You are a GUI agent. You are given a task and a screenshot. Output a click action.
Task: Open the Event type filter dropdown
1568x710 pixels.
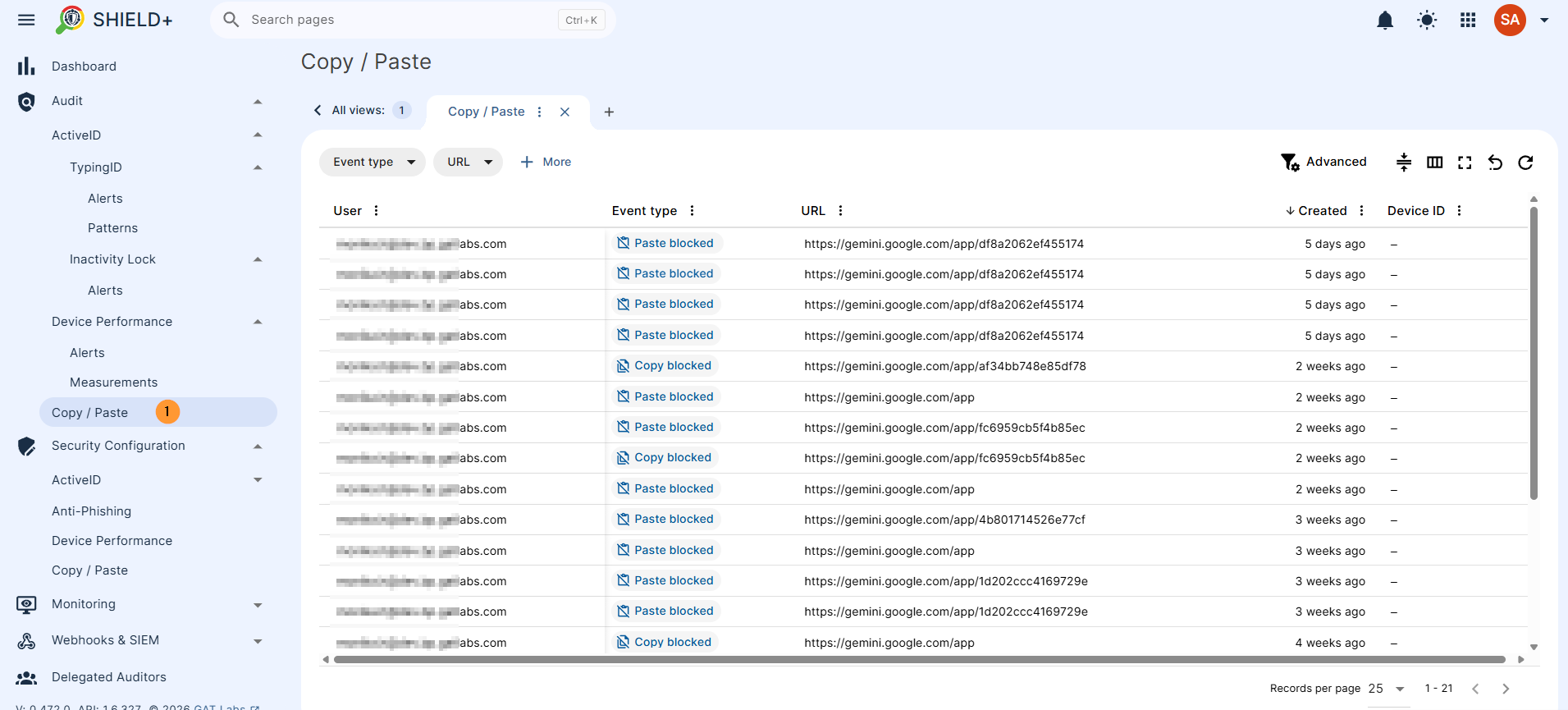[x=373, y=162]
